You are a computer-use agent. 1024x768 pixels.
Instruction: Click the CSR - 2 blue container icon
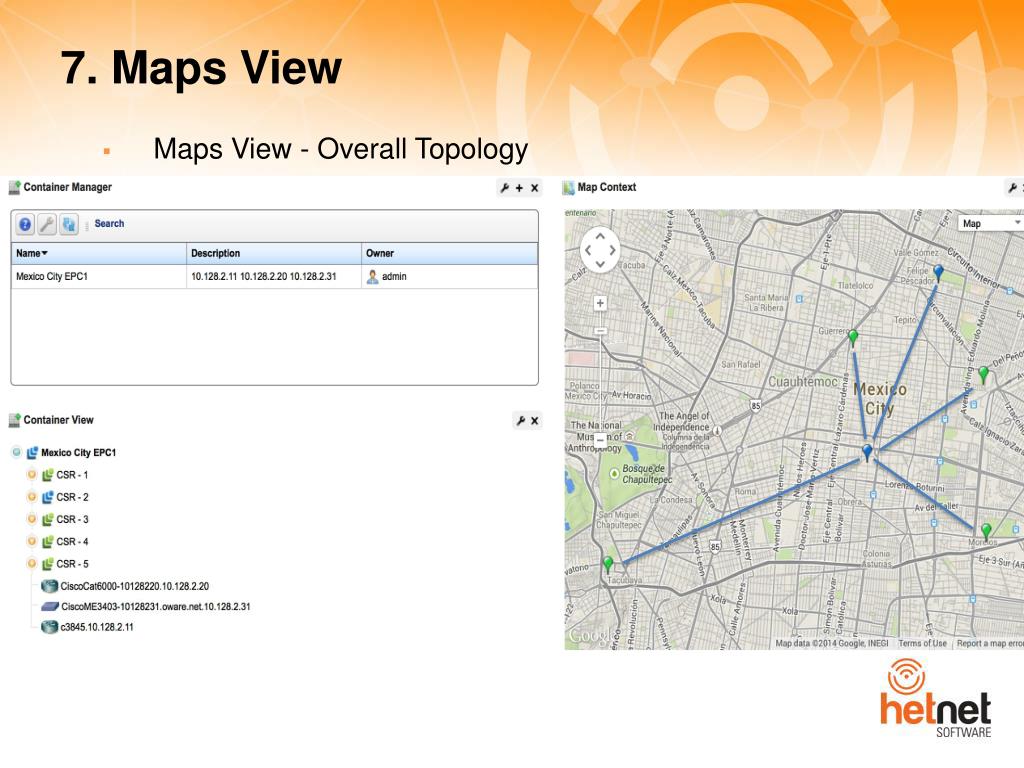pos(48,497)
